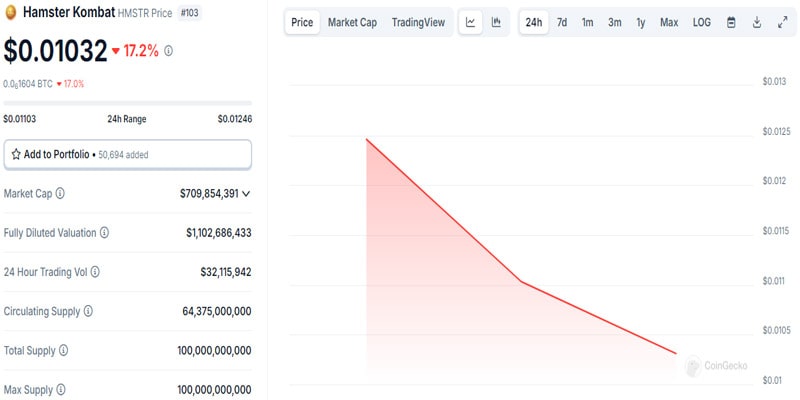Open Circulating Supply info icon
This screenshot has width=800, height=400.
tap(88, 311)
